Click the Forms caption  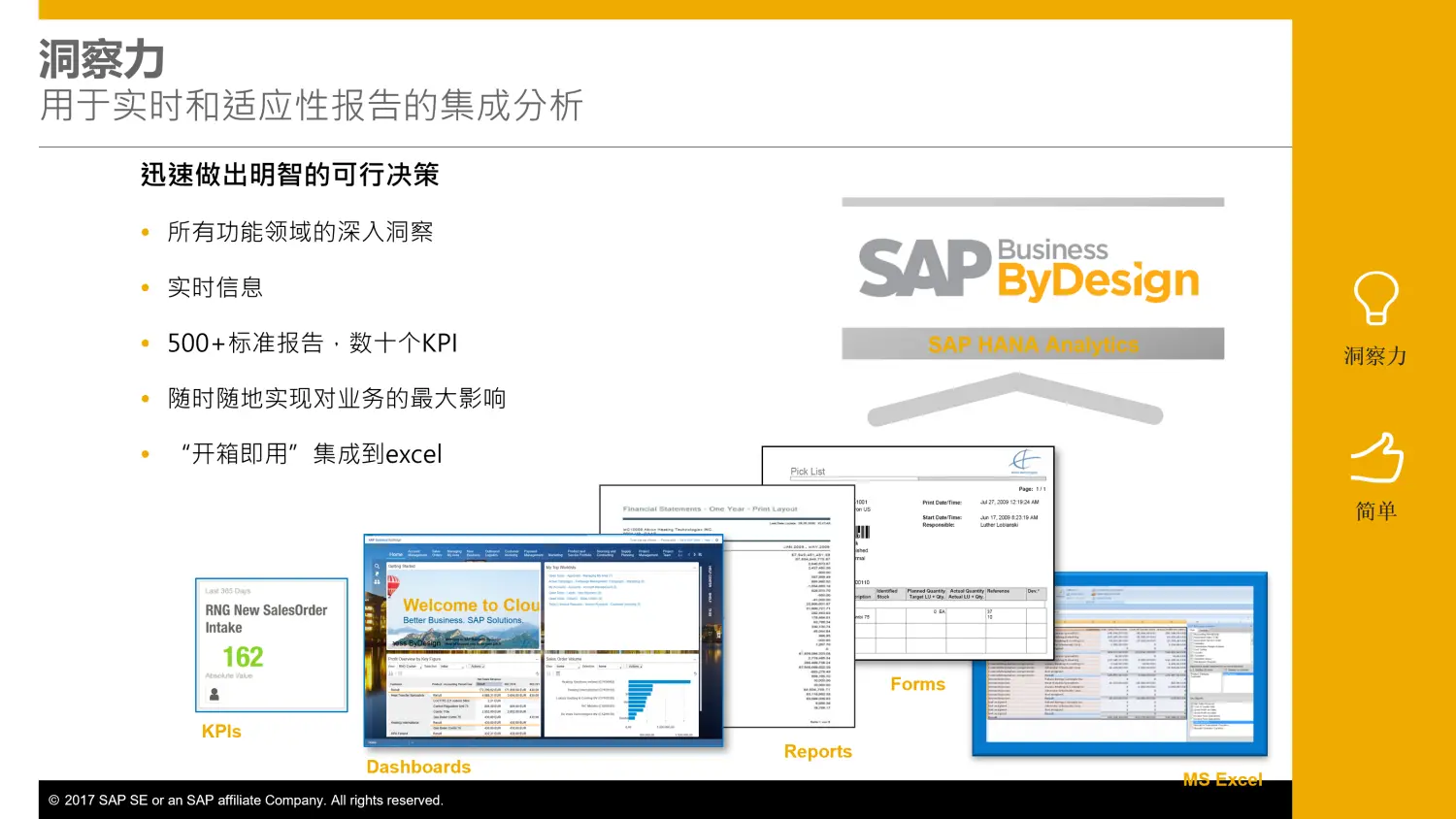pos(917,684)
